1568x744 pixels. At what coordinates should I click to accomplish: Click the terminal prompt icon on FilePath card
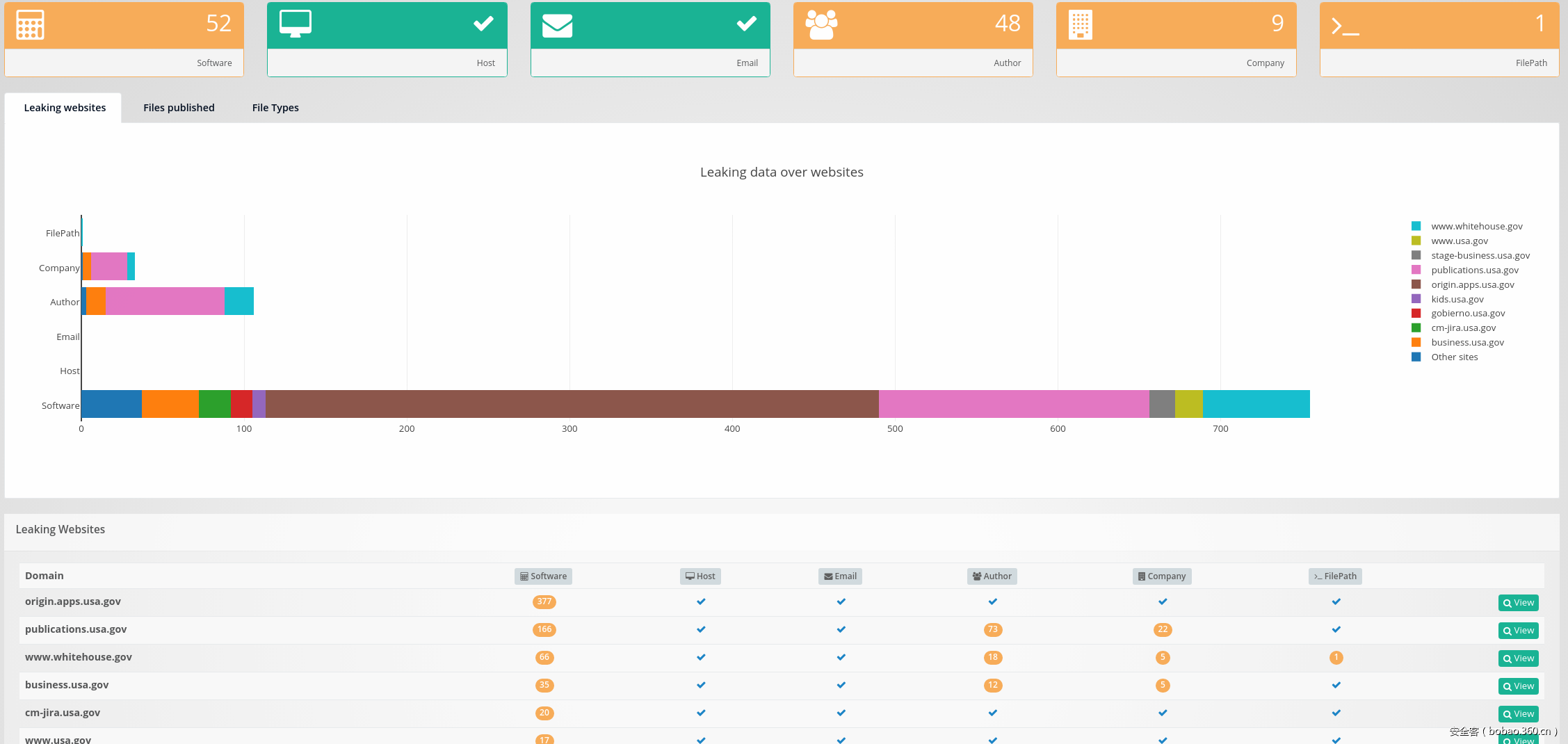tap(1345, 26)
